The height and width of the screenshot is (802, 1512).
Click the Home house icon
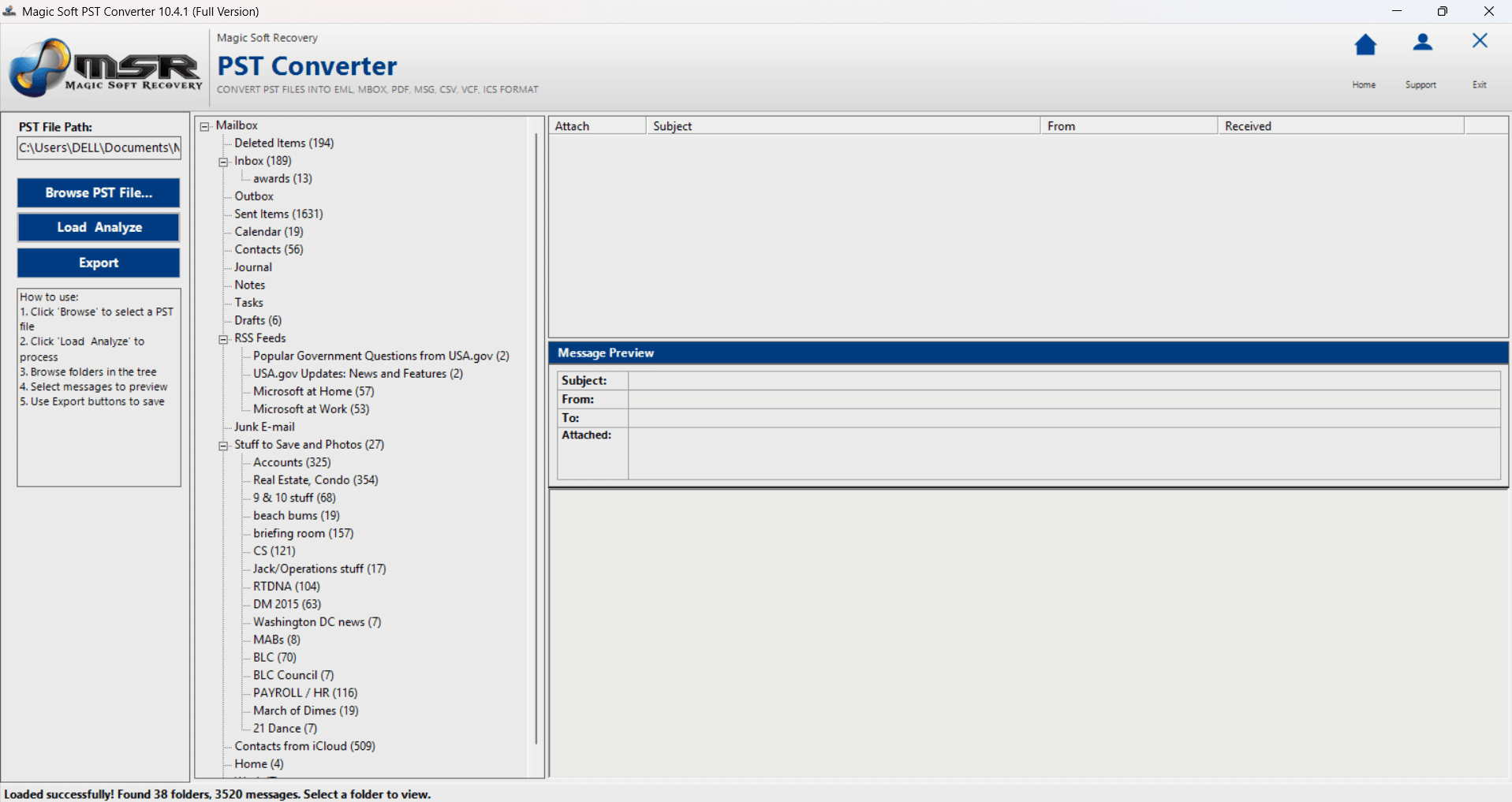[1365, 45]
